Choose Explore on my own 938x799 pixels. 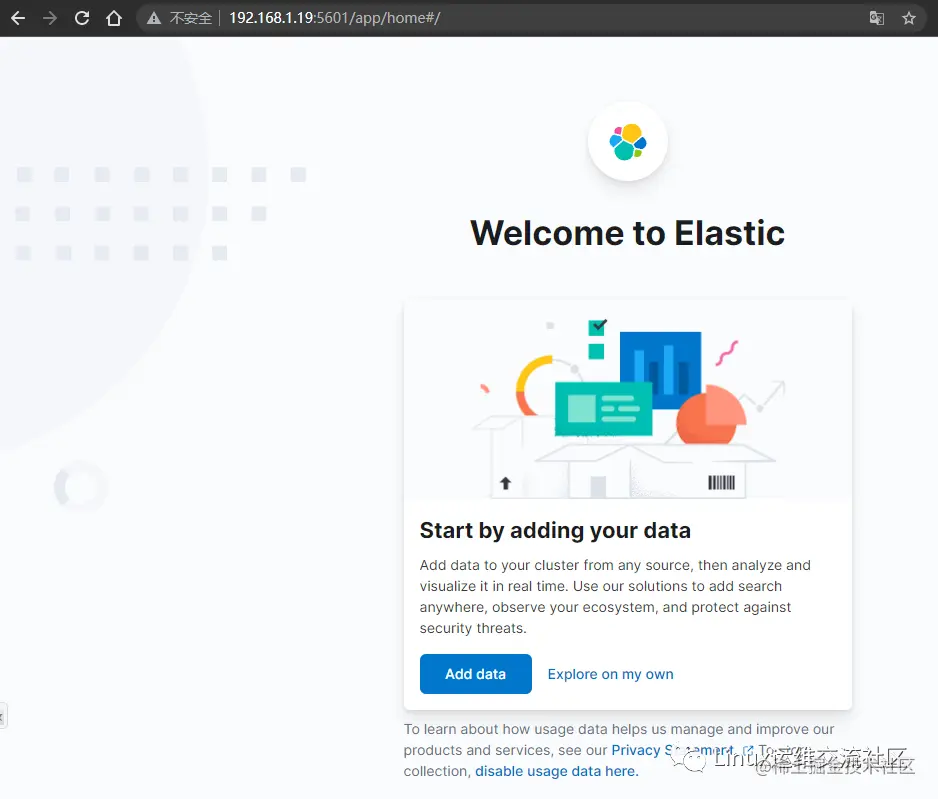point(610,674)
